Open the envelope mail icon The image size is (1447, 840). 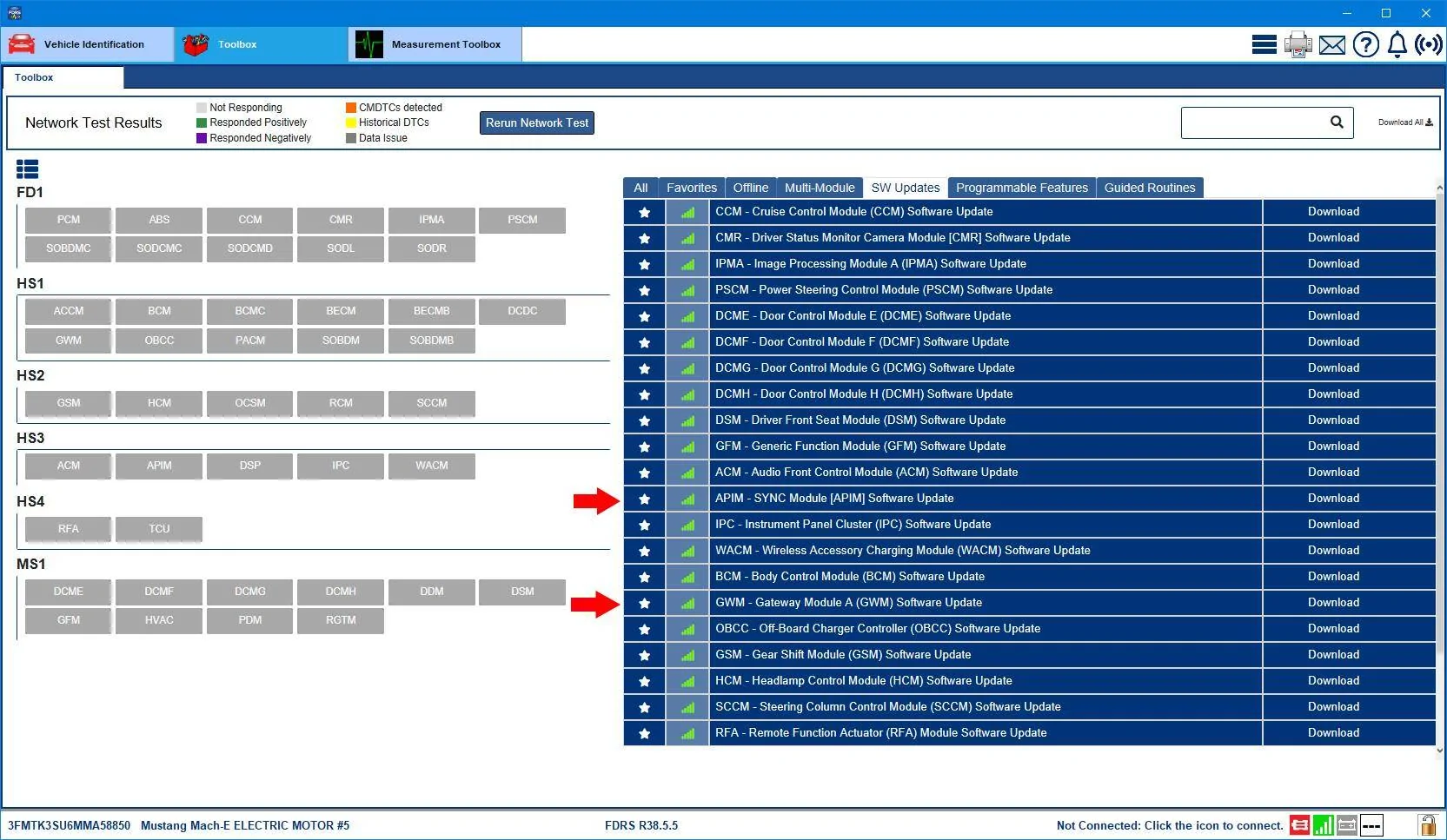(x=1331, y=45)
